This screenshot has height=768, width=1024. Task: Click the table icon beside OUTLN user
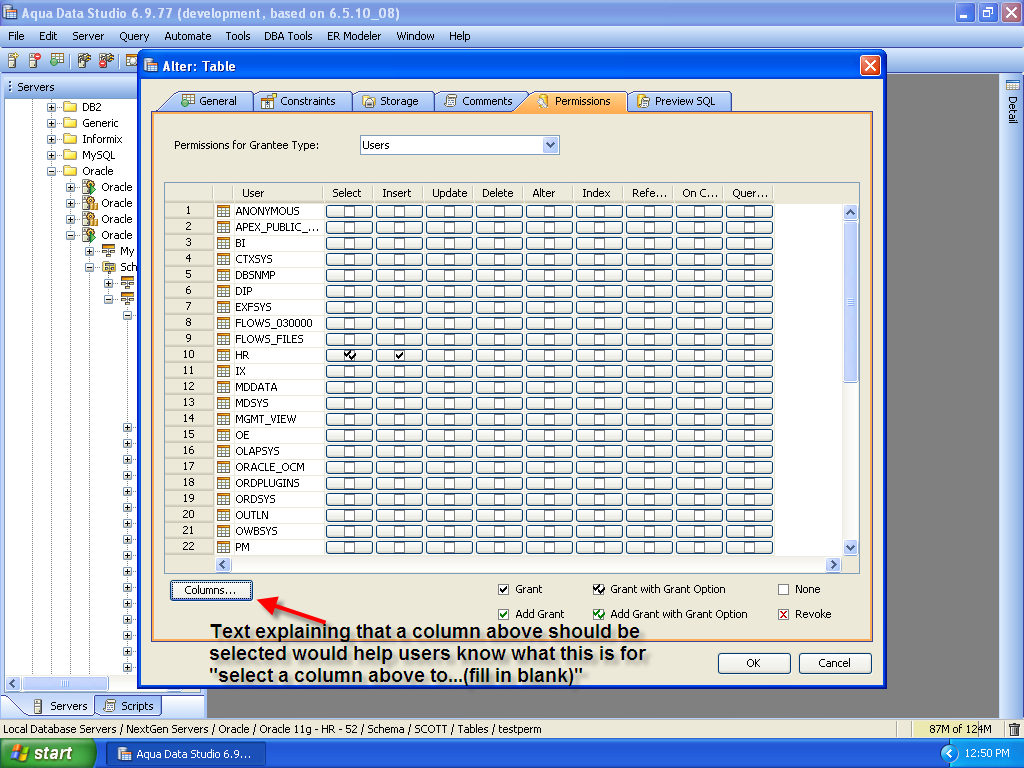[x=223, y=515]
